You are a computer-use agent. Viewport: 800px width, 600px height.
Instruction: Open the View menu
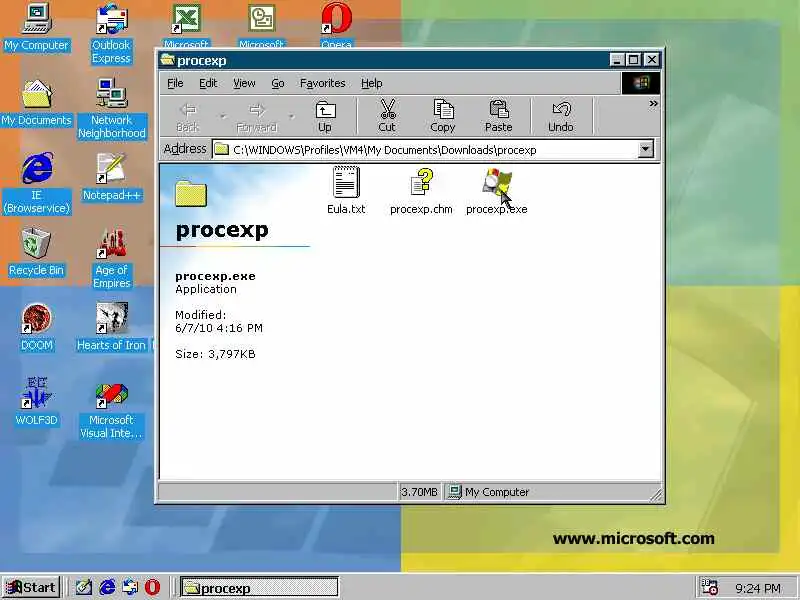(244, 83)
